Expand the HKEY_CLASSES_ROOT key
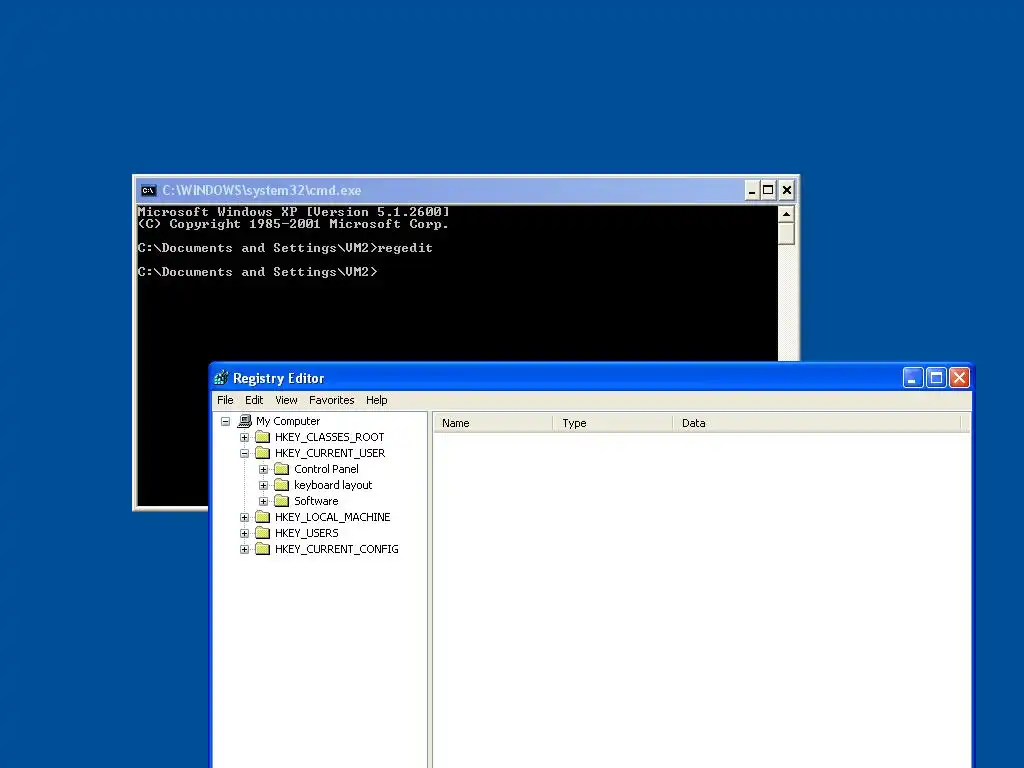Image resolution: width=1024 pixels, height=768 pixels. coord(244,438)
